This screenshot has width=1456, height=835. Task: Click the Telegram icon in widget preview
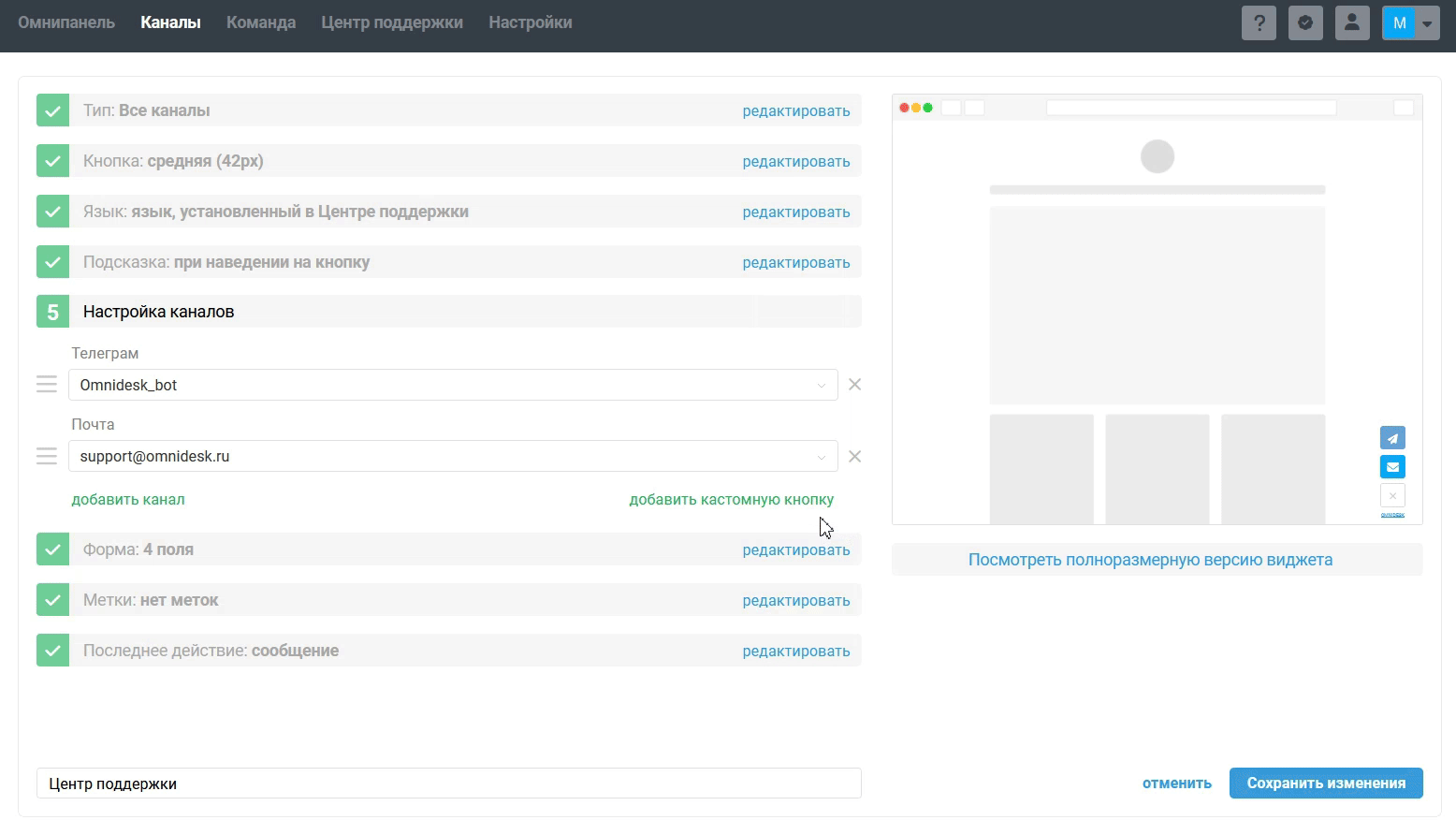[x=1392, y=438]
